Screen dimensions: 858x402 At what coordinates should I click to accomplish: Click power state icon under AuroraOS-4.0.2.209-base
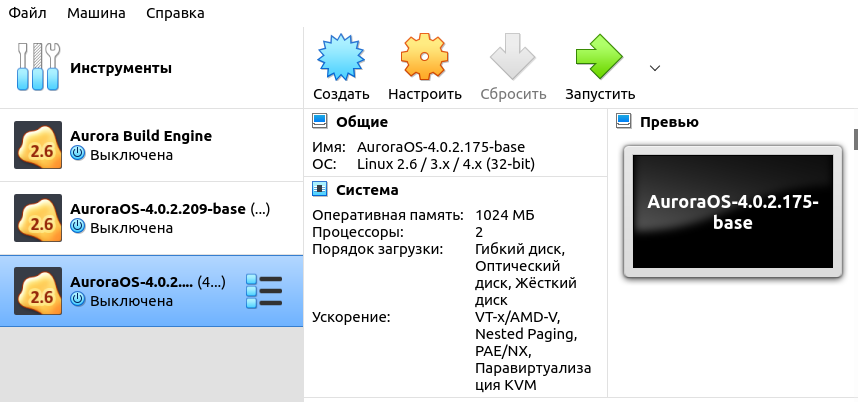(x=78, y=226)
